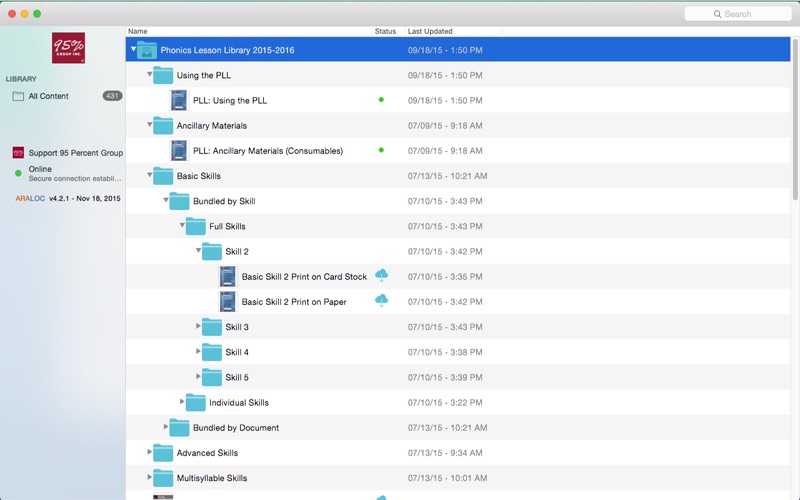Expand the Skill 3 folder
The image size is (800, 500).
click(x=198, y=326)
